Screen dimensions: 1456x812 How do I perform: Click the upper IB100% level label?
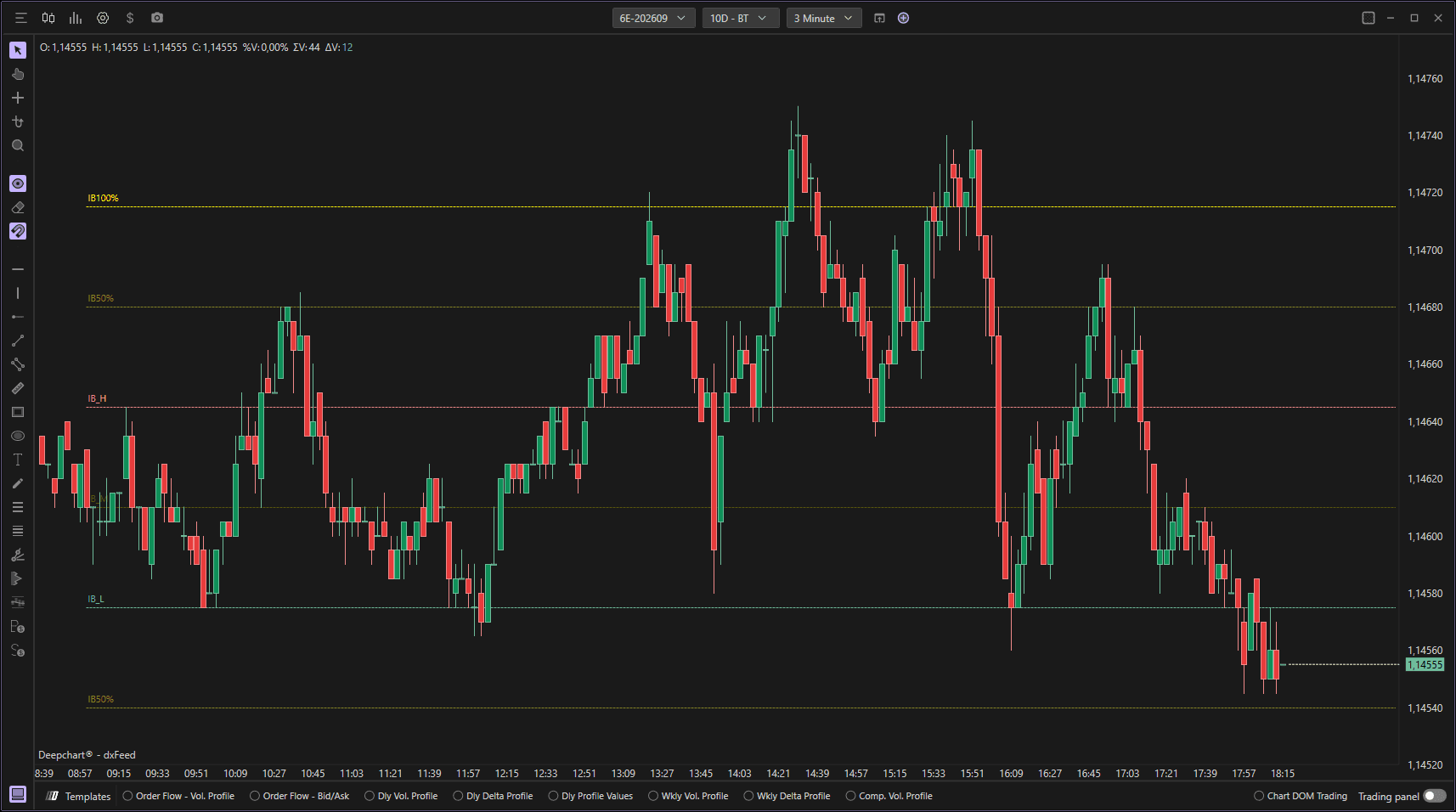pyautogui.click(x=103, y=198)
